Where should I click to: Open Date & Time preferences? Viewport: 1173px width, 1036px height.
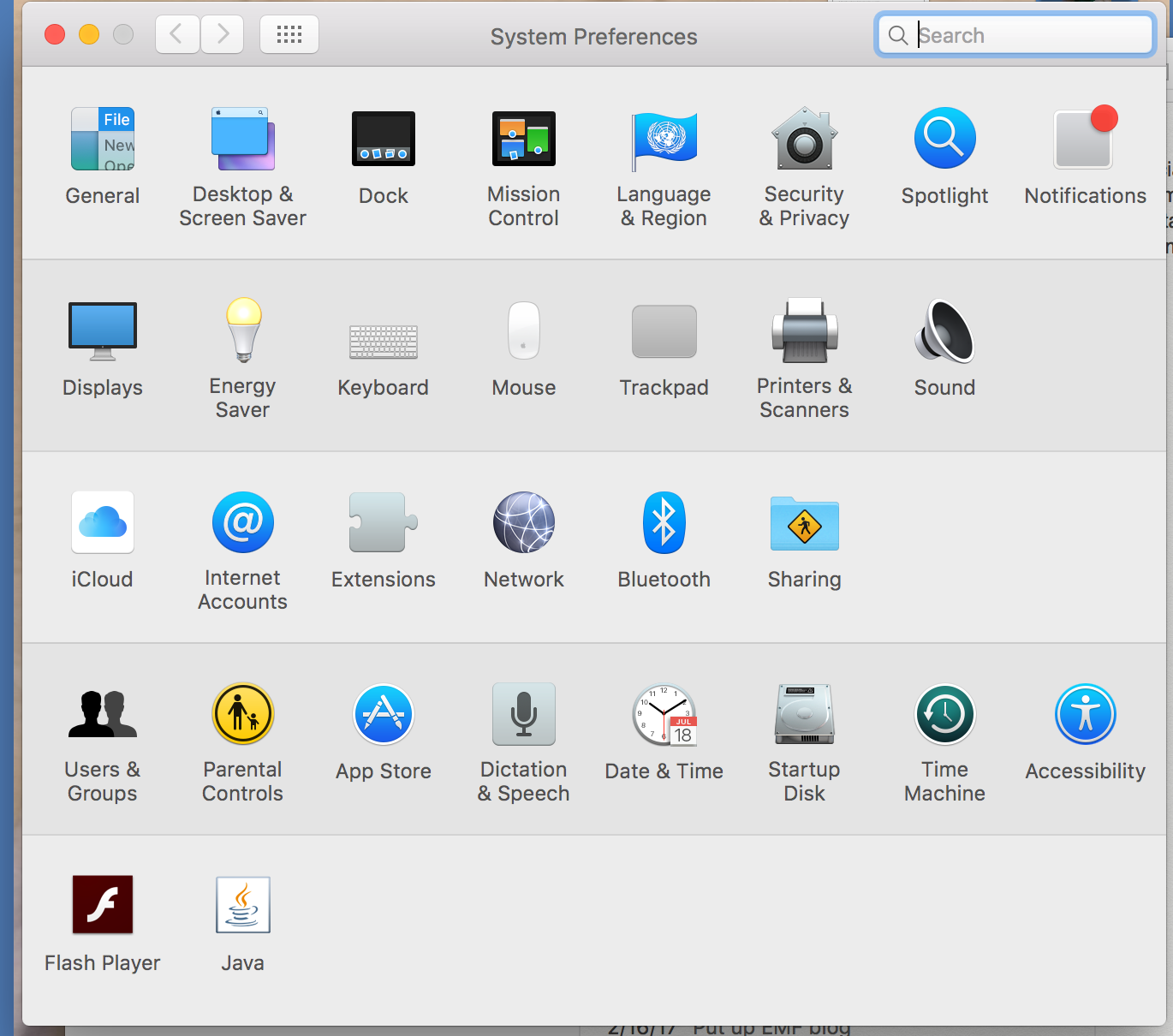[664, 715]
